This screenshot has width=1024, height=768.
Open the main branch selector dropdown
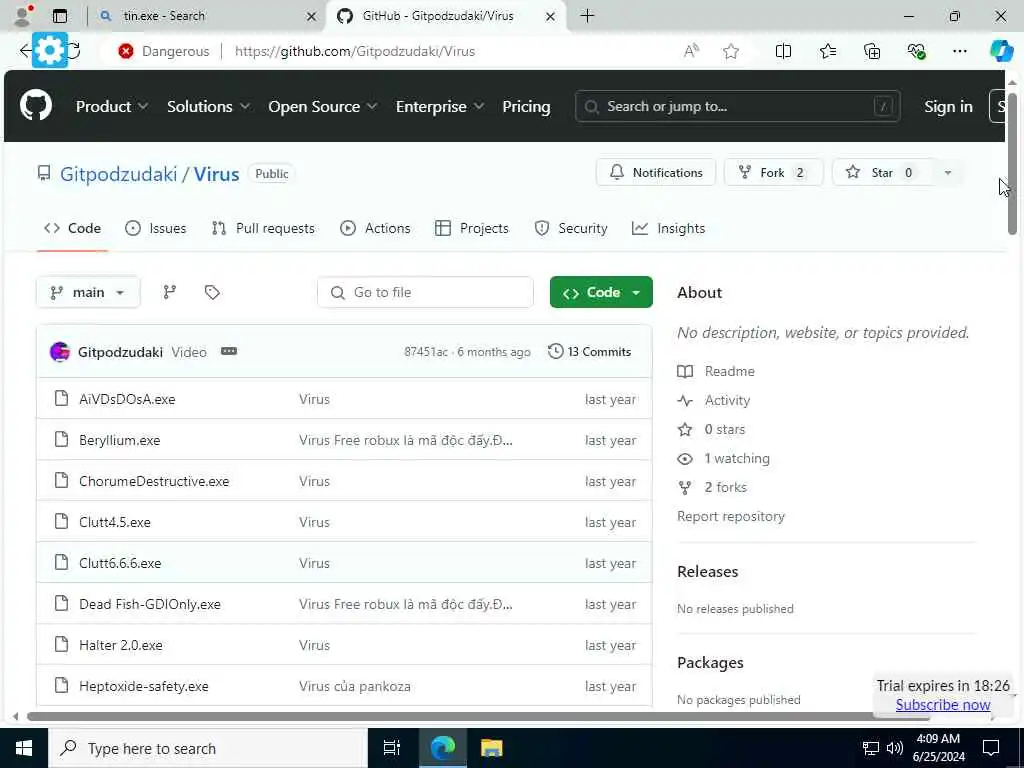pyautogui.click(x=88, y=292)
